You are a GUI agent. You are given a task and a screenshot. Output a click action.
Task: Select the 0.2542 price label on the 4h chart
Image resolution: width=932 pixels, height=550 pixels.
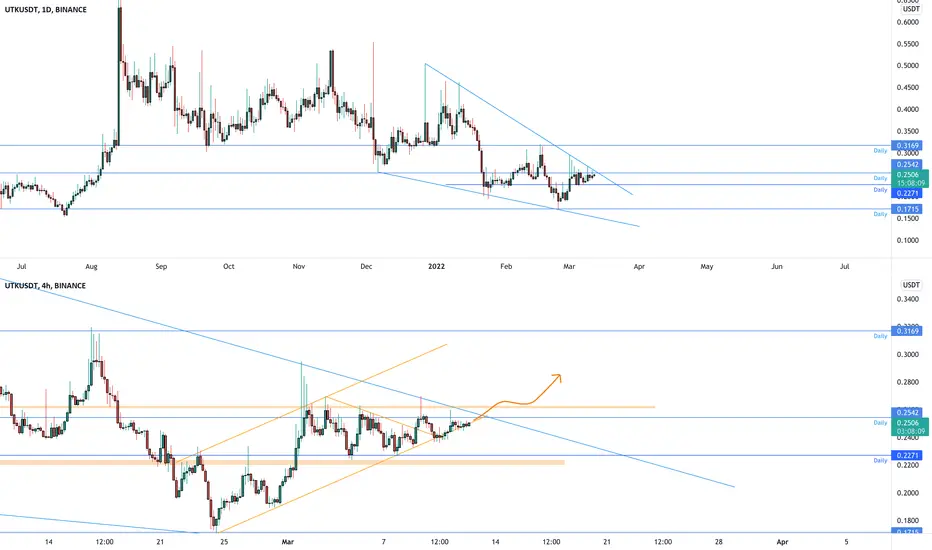(907, 413)
